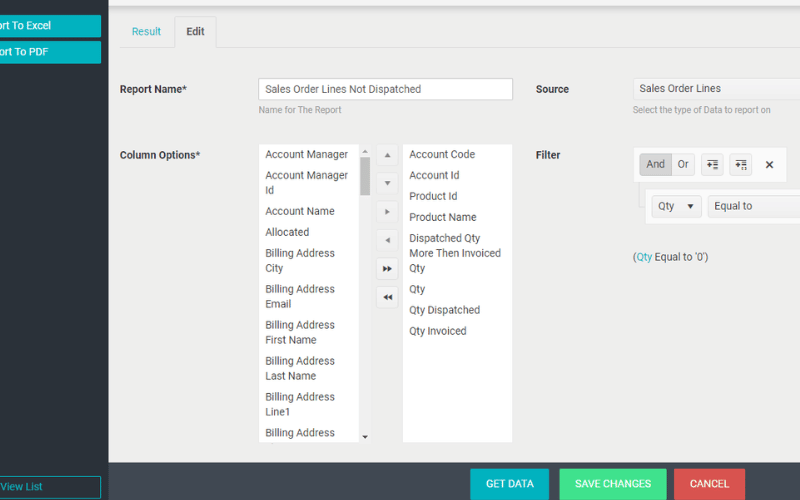Click Export To PDF button
This screenshot has height=500, width=800.
pos(50,52)
